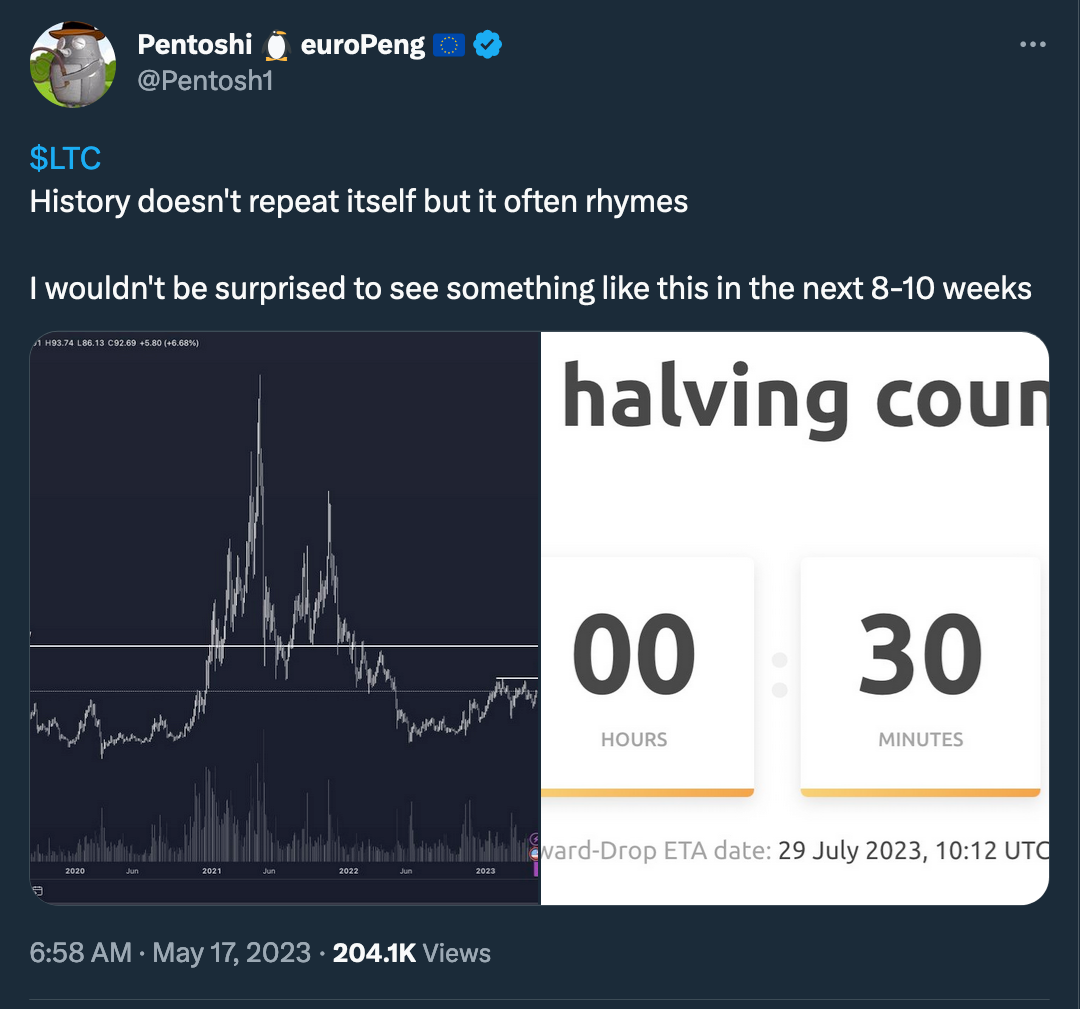Open the @Pentosh1 handle link

pos(205,81)
